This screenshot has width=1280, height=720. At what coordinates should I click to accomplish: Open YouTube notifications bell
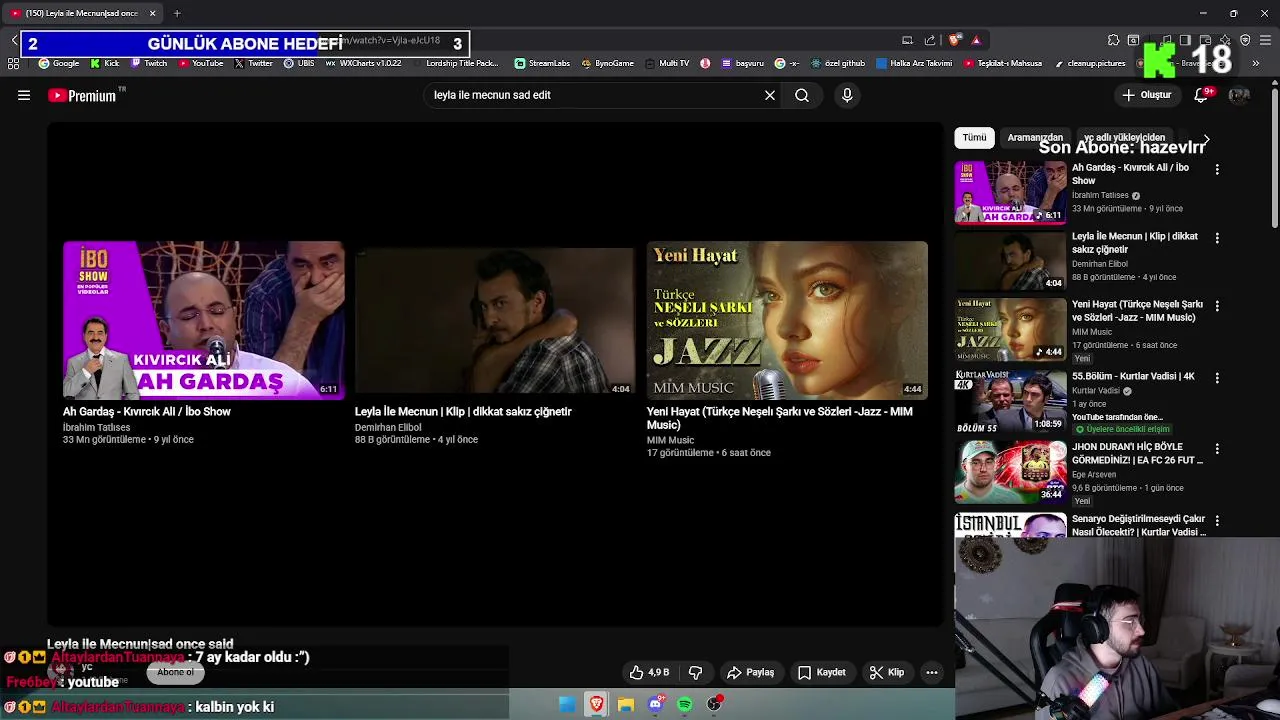(1202, 95)
